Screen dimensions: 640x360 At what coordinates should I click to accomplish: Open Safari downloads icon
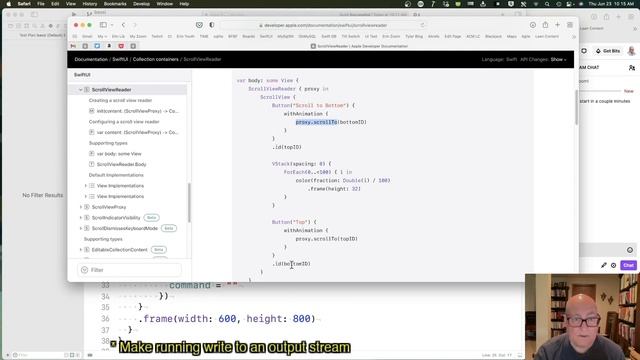tap(533, 25)
